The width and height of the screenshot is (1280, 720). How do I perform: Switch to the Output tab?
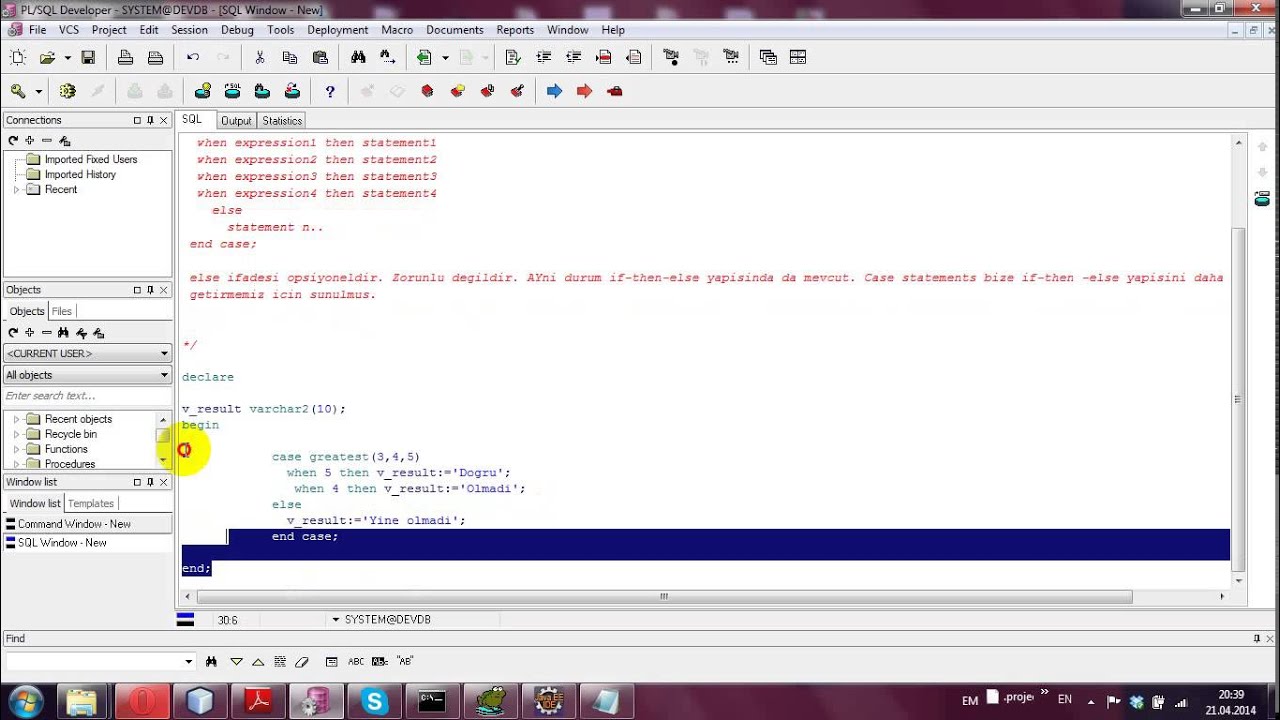[x=236, y=121]
